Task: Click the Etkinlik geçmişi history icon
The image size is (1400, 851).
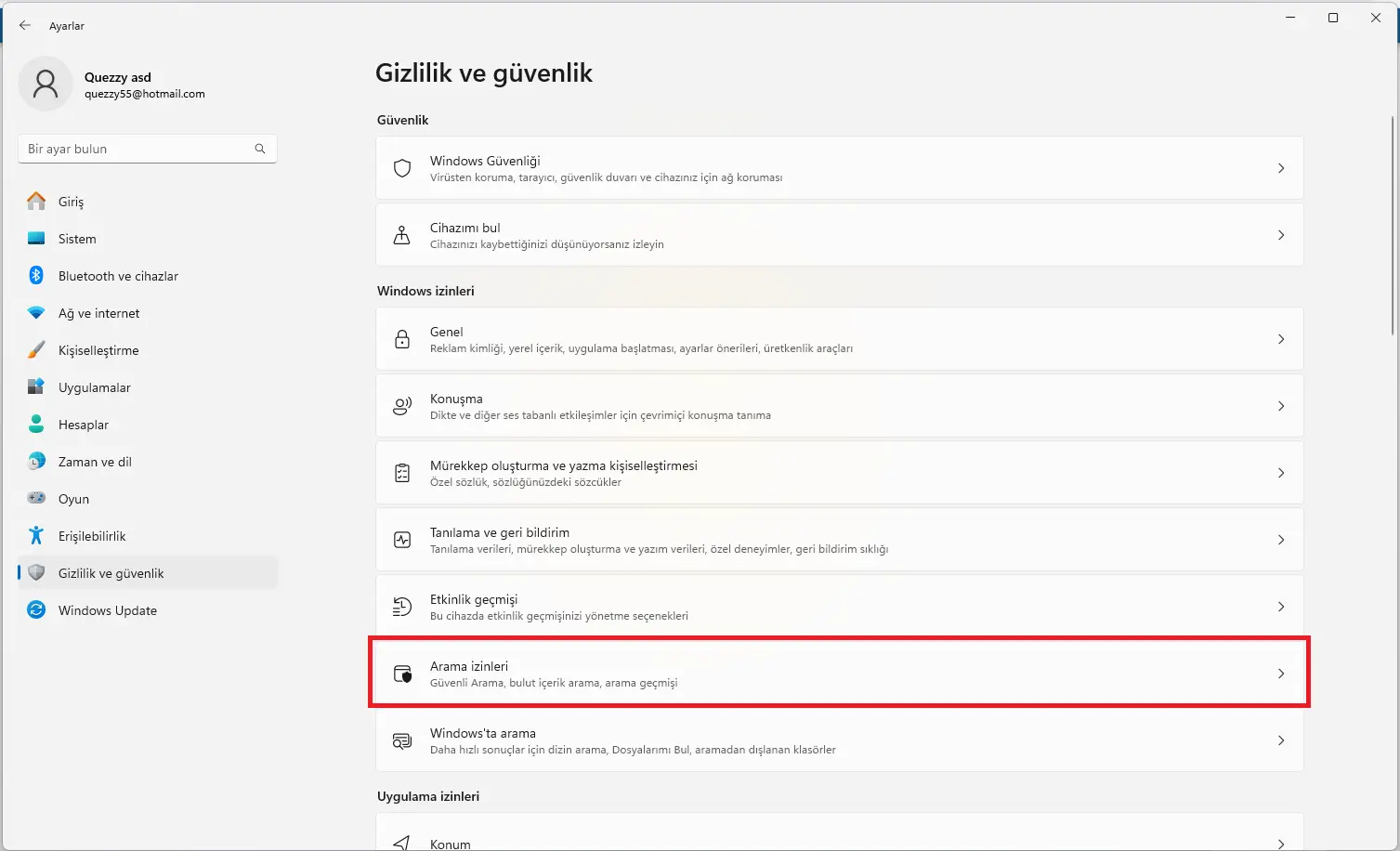Action: pos(402,607)
